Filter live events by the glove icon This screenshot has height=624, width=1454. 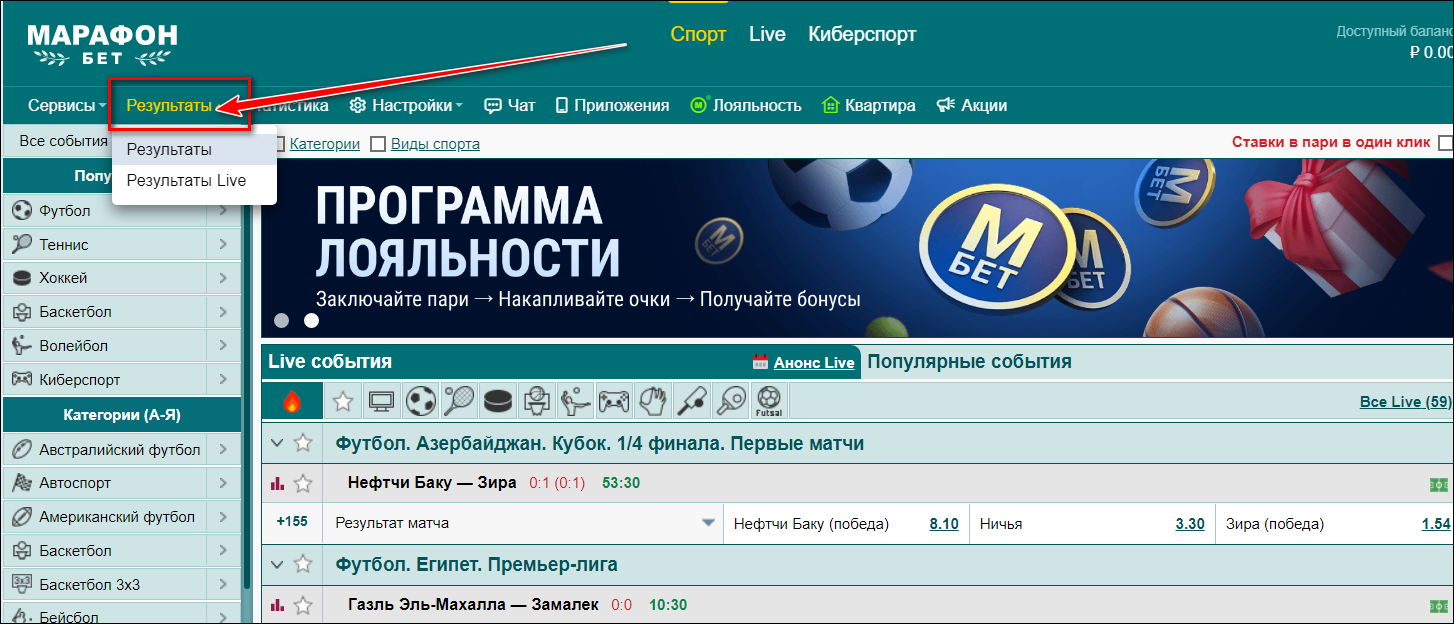[652, 401]
